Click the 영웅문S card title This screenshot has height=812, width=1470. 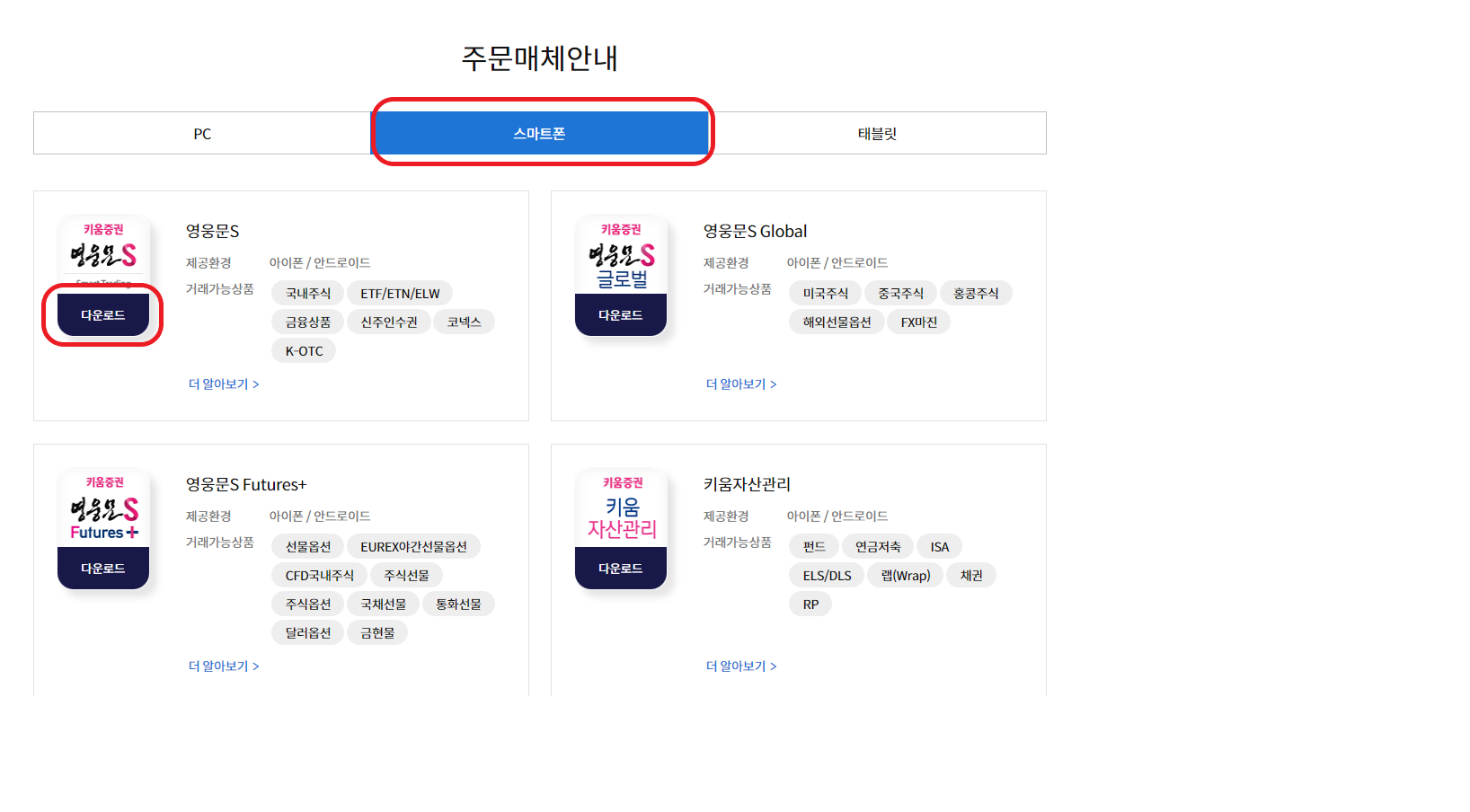click(x=213, y=231)
